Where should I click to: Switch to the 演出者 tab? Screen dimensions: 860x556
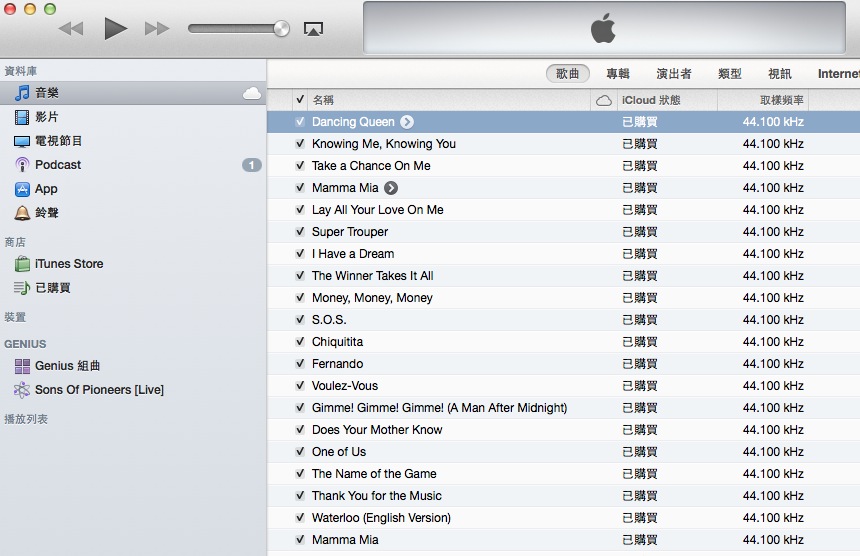coord(674,73)
